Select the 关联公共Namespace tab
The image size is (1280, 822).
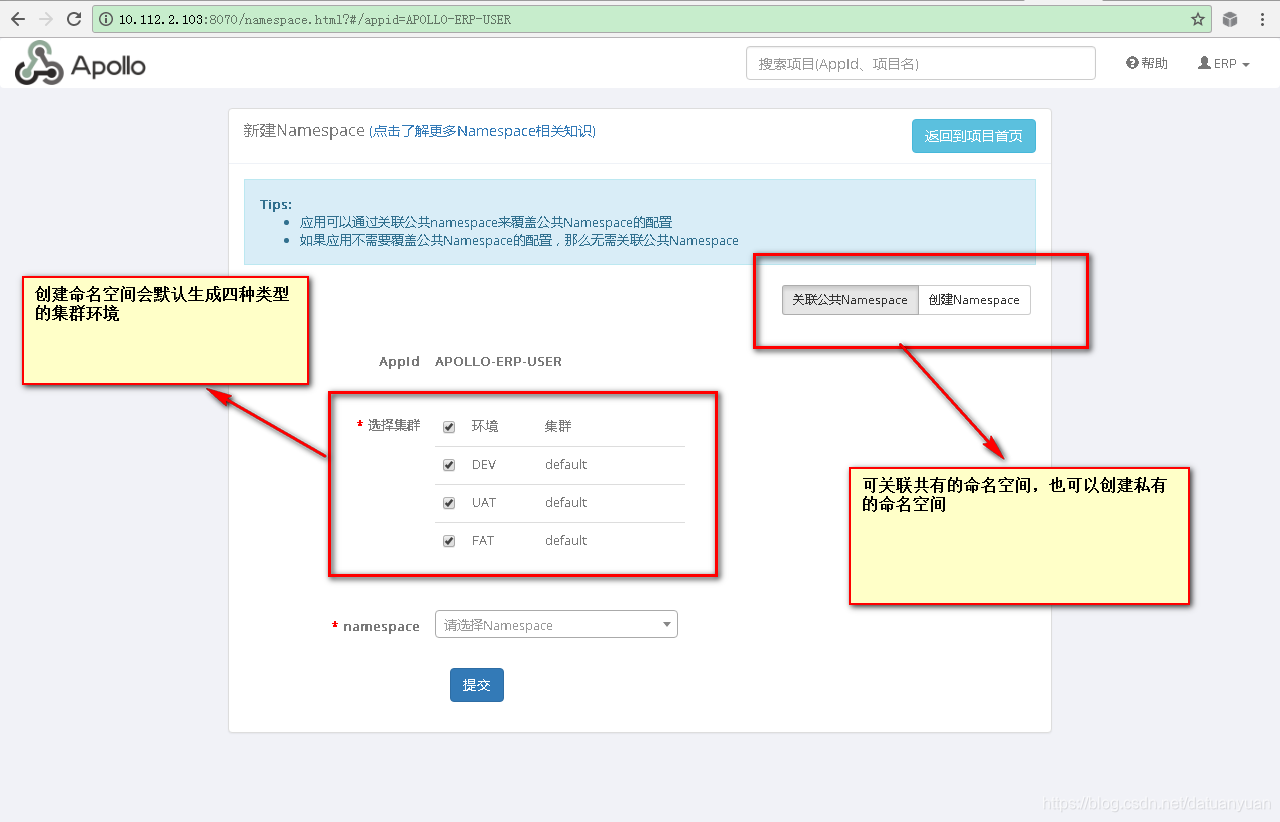point(850,300)
